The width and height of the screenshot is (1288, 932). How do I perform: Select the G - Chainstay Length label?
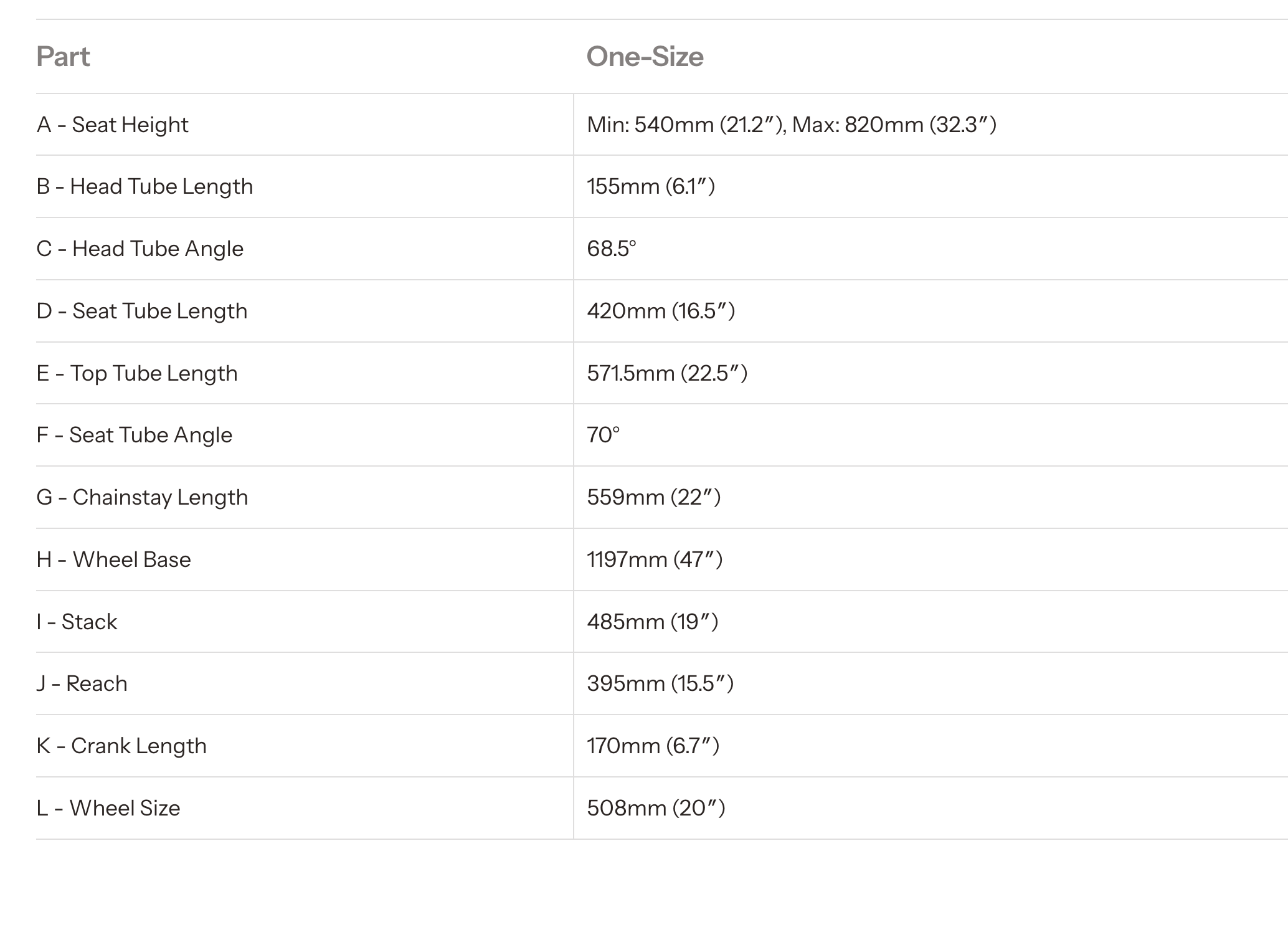142,497
